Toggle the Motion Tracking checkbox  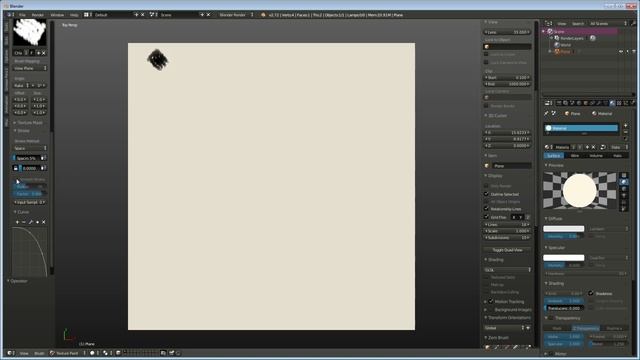491,301
